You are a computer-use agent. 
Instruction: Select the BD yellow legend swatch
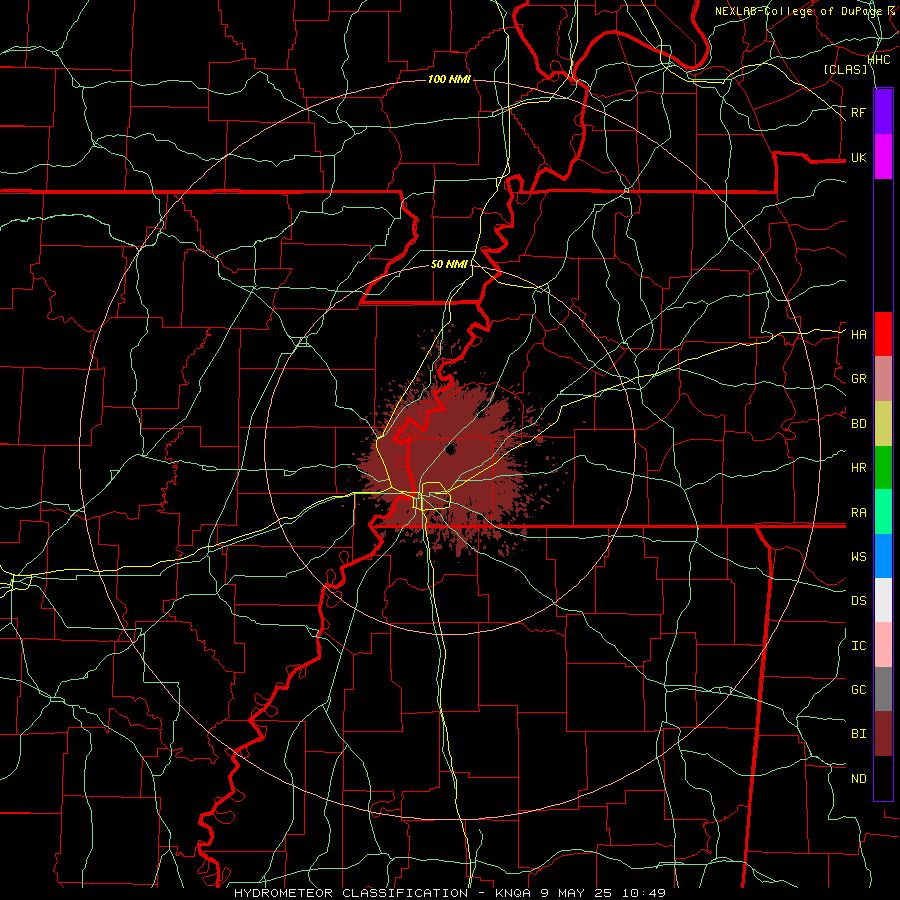883,424
